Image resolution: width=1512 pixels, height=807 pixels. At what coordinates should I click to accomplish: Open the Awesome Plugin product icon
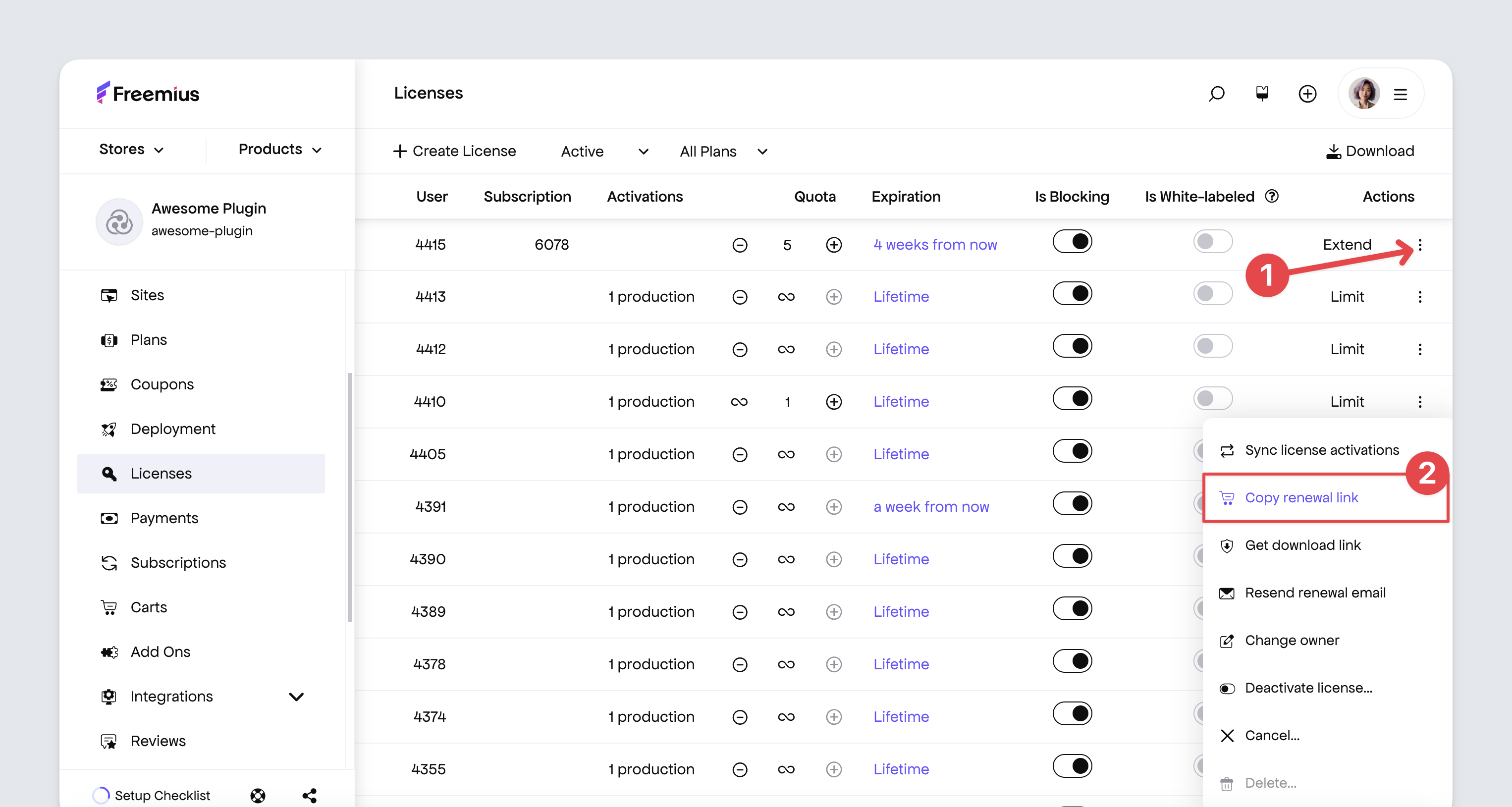click(119, 222)
